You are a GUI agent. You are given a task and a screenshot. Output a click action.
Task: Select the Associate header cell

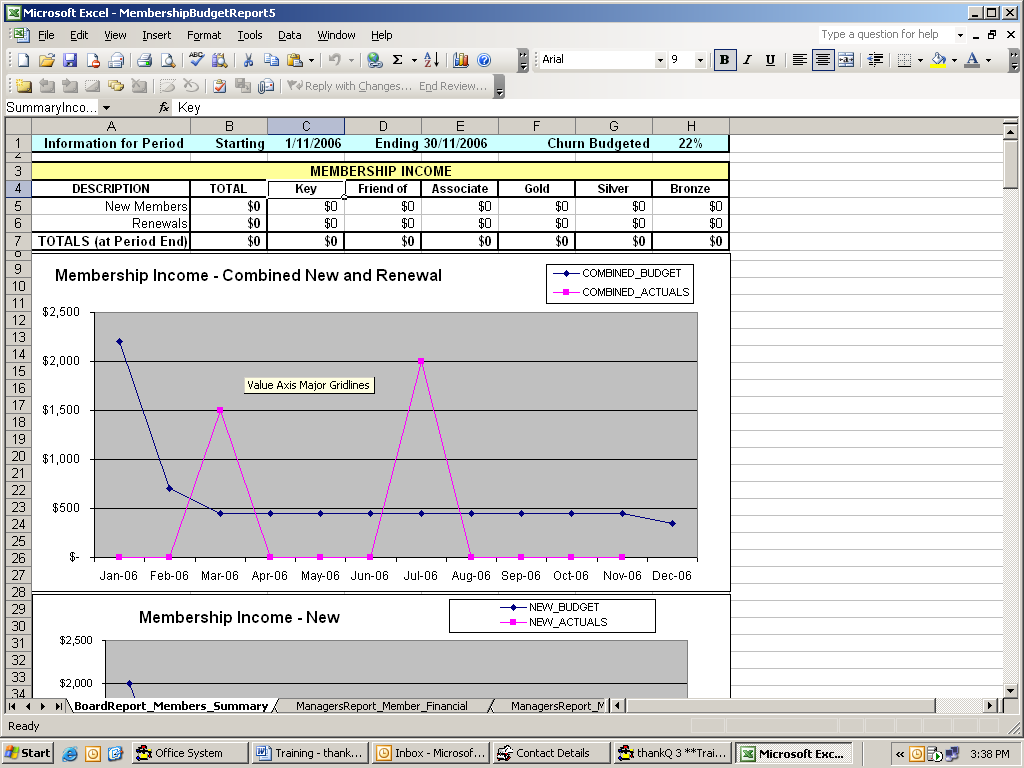click(x=460, y=189)
